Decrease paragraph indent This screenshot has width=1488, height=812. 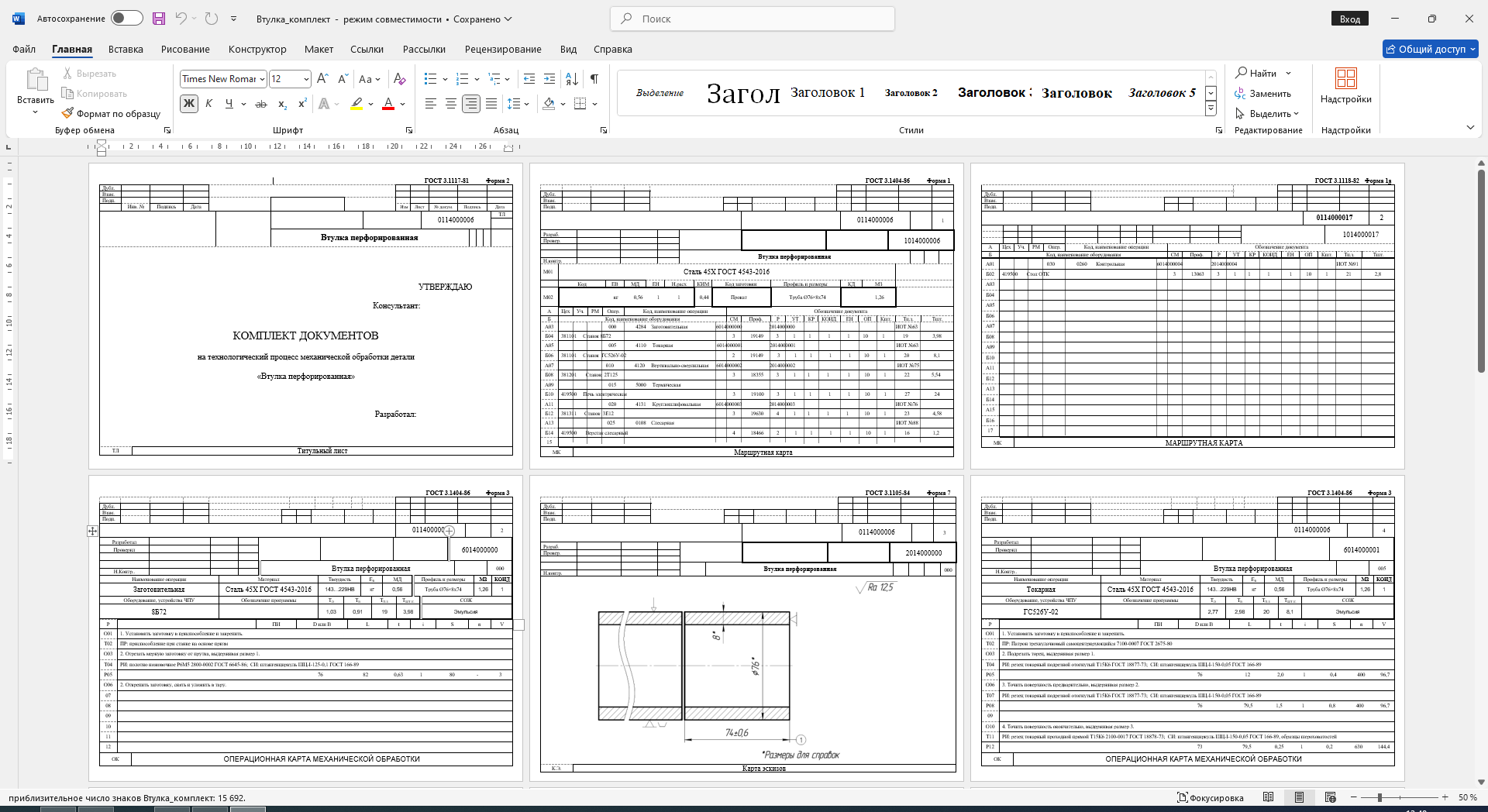tap(529, 79)
